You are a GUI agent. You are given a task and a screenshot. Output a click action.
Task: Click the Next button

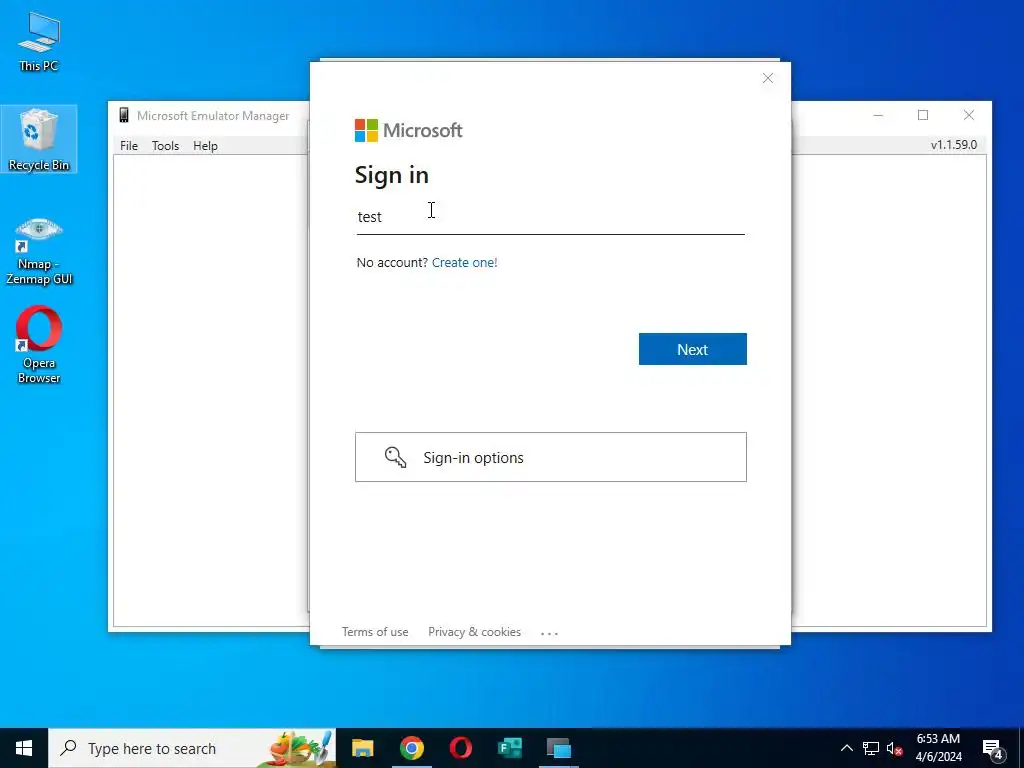tap(692, 349)
